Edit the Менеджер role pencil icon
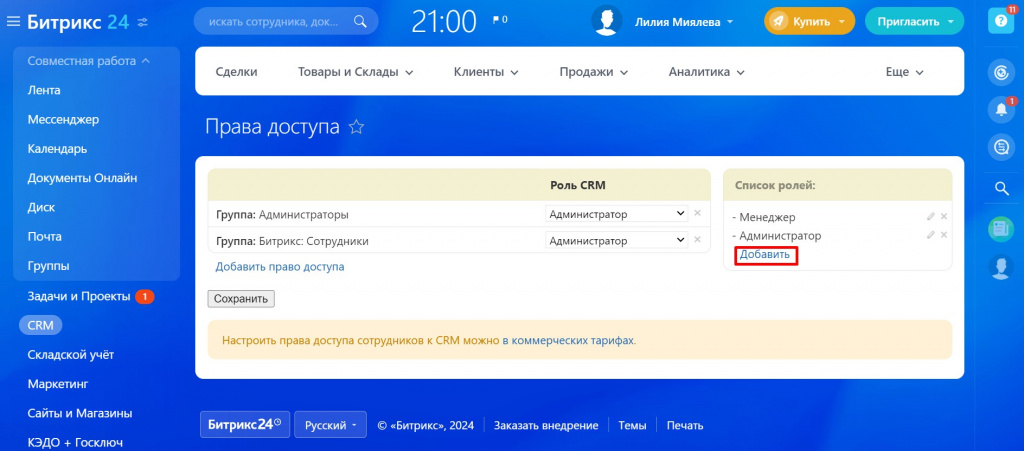The width and height of the screenshot is (1024, 451). 931,217
